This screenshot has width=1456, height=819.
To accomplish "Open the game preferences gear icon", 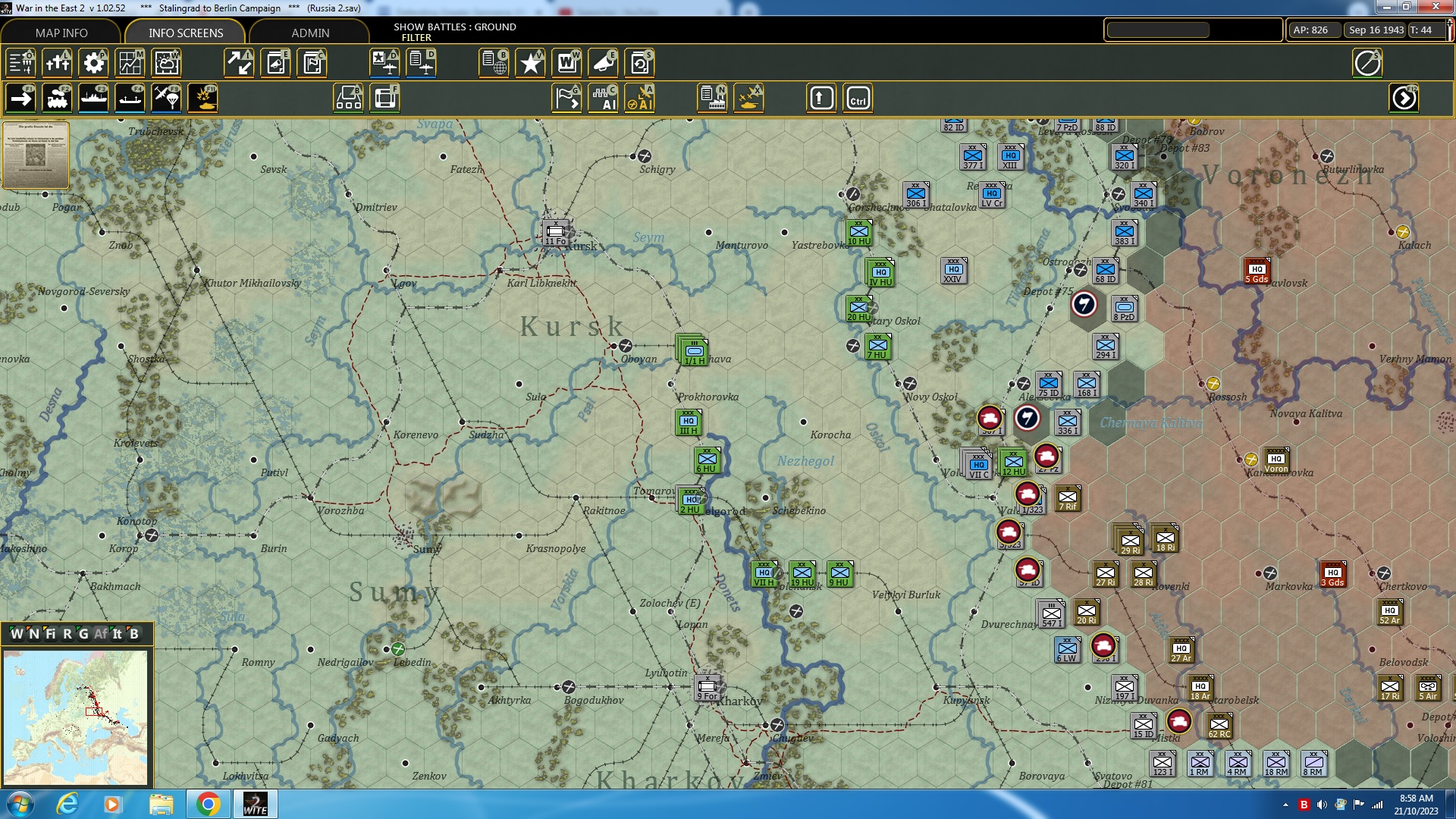I will pos(93,63).
